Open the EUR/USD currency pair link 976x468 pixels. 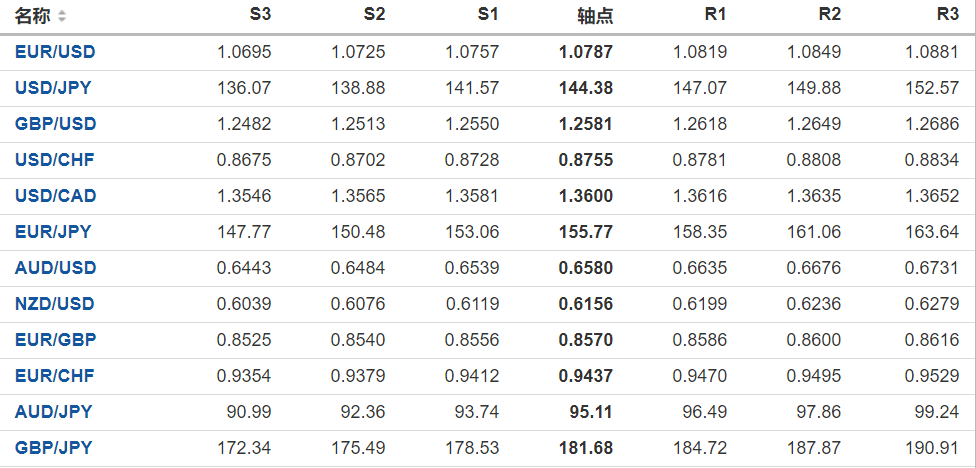point(55,52)
